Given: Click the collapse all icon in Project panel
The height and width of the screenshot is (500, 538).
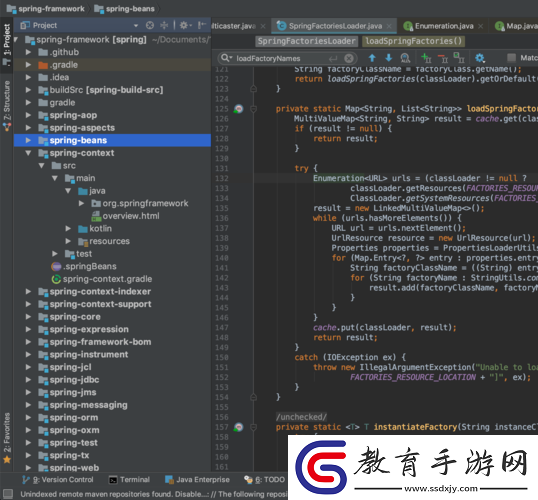Looking at the screenshot, I should click(x=164, y=25).
